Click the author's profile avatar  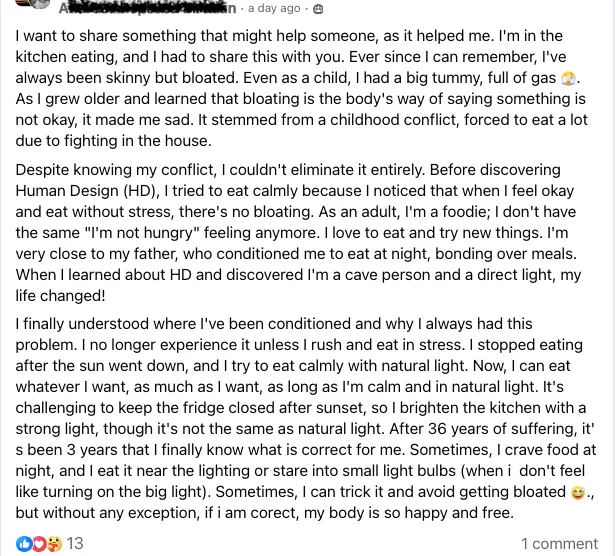[37, 5]
